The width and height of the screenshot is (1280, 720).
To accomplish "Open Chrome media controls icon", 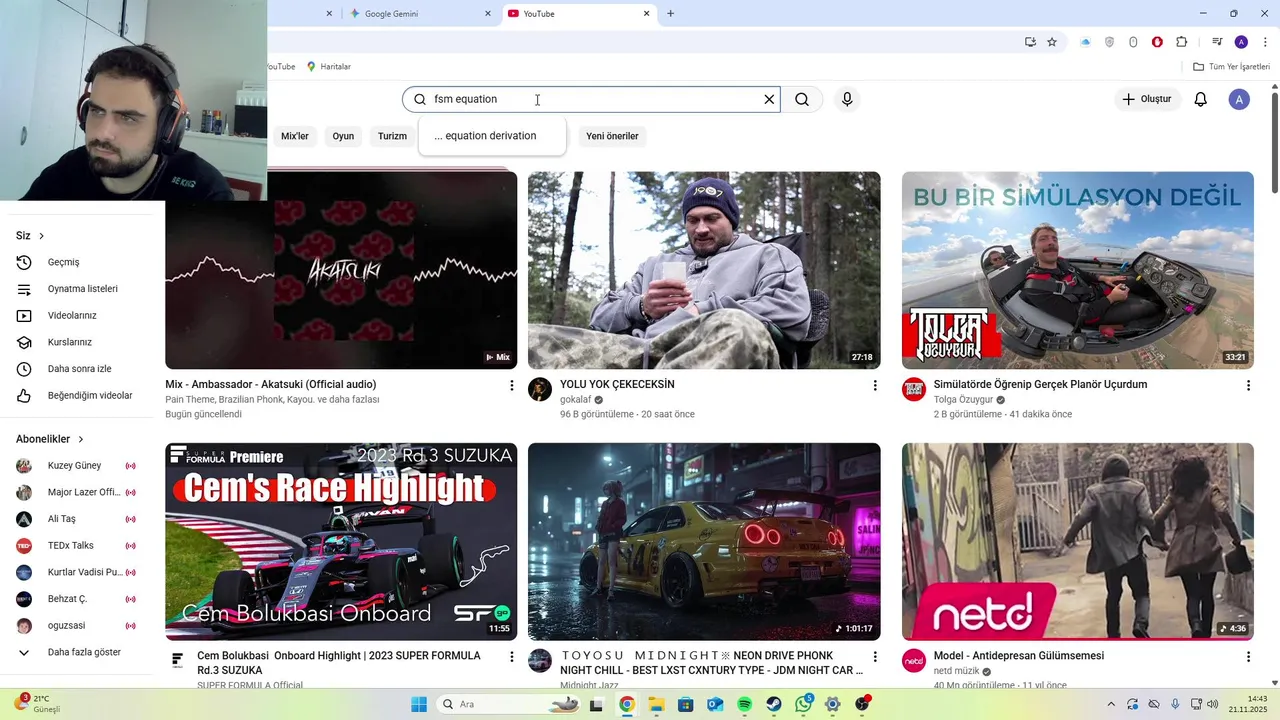I will click(x=1217, y=42).
